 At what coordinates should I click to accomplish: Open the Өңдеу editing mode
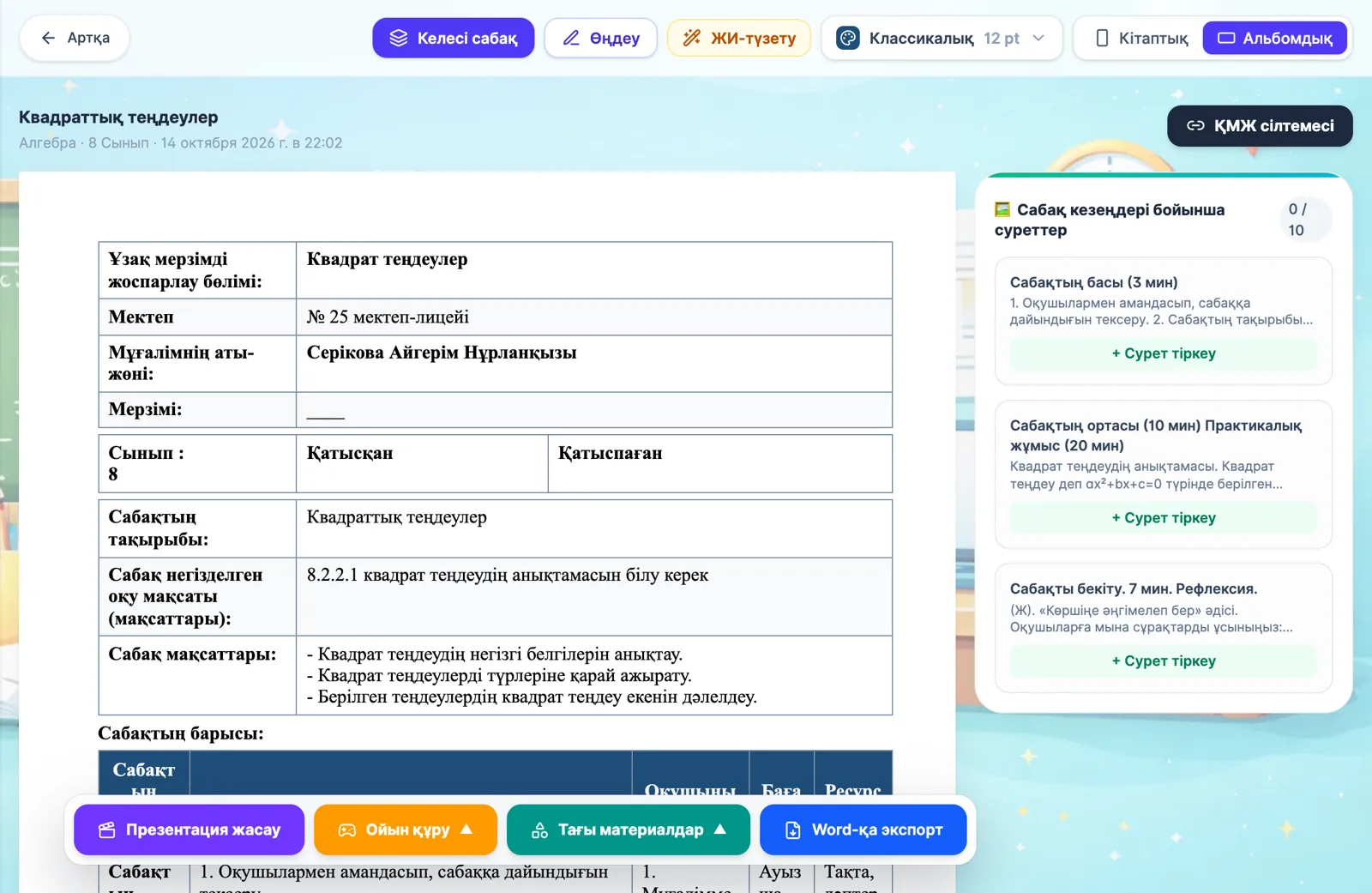[600, 38]
